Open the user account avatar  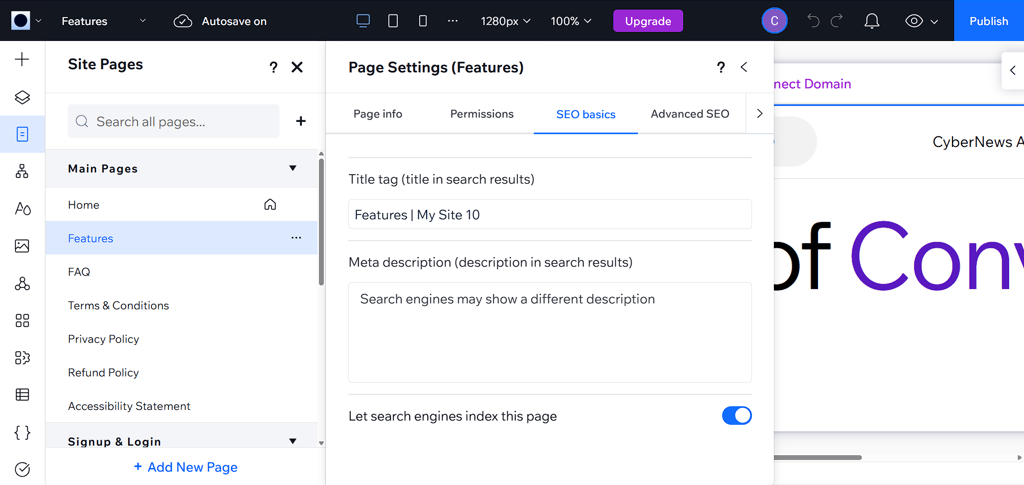pyautogui.click(x=775, y=21)
